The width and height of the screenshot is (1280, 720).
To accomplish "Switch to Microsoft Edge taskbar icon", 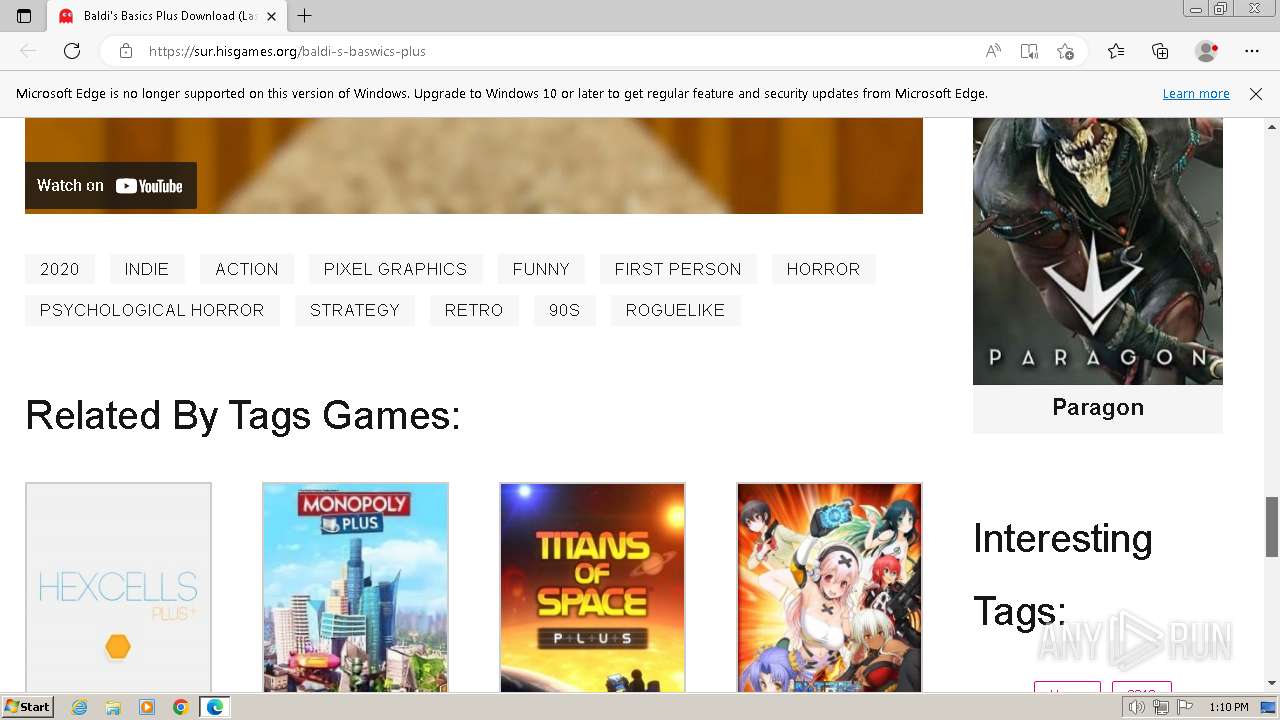I will [x=215, y=707].
